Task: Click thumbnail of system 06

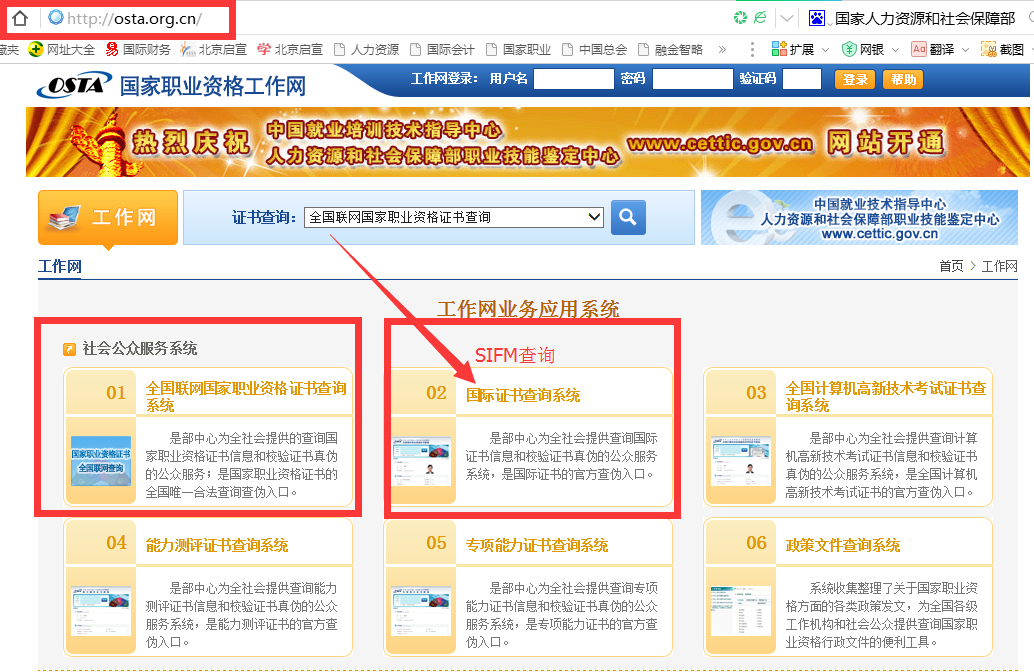Action: [741, 611]
